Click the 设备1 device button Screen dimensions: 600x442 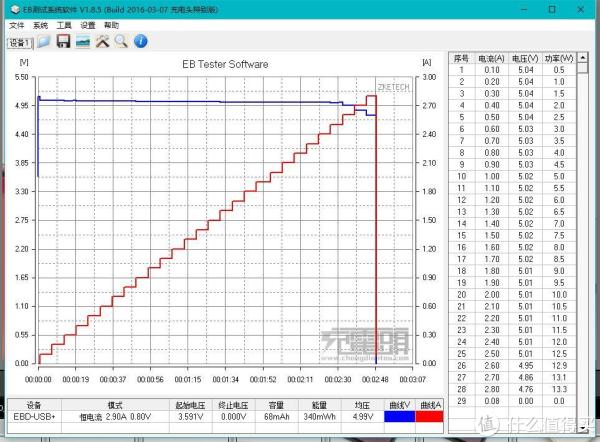[x=20, y=43]
